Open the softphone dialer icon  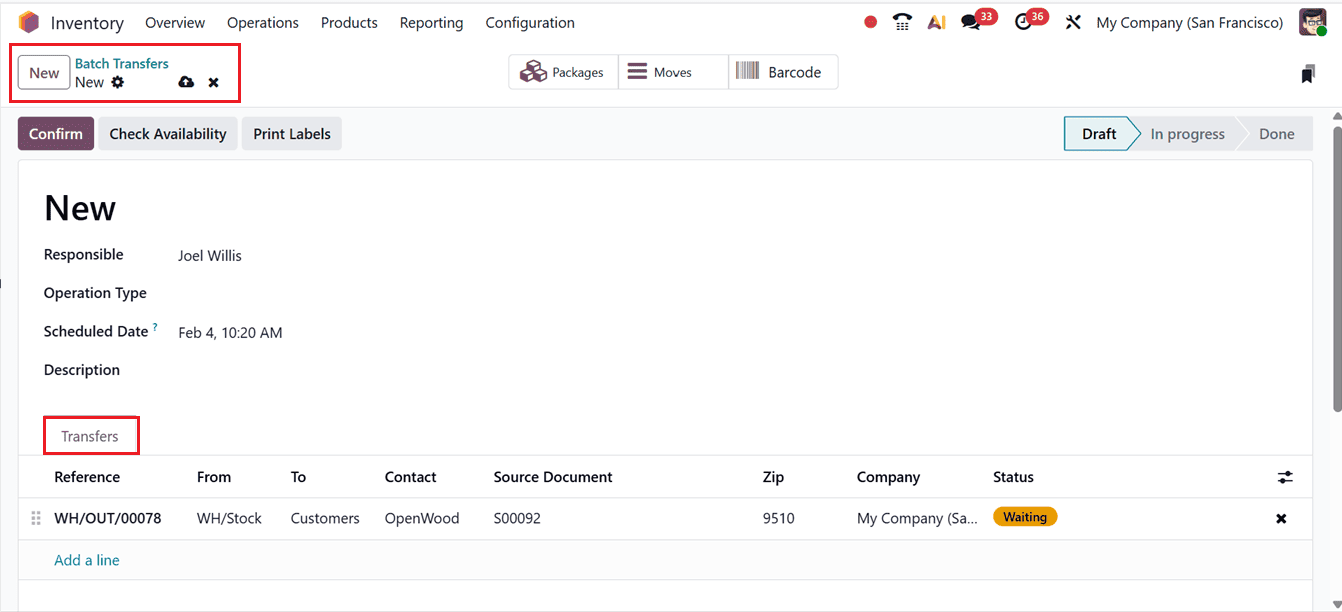tap(902, 21)
